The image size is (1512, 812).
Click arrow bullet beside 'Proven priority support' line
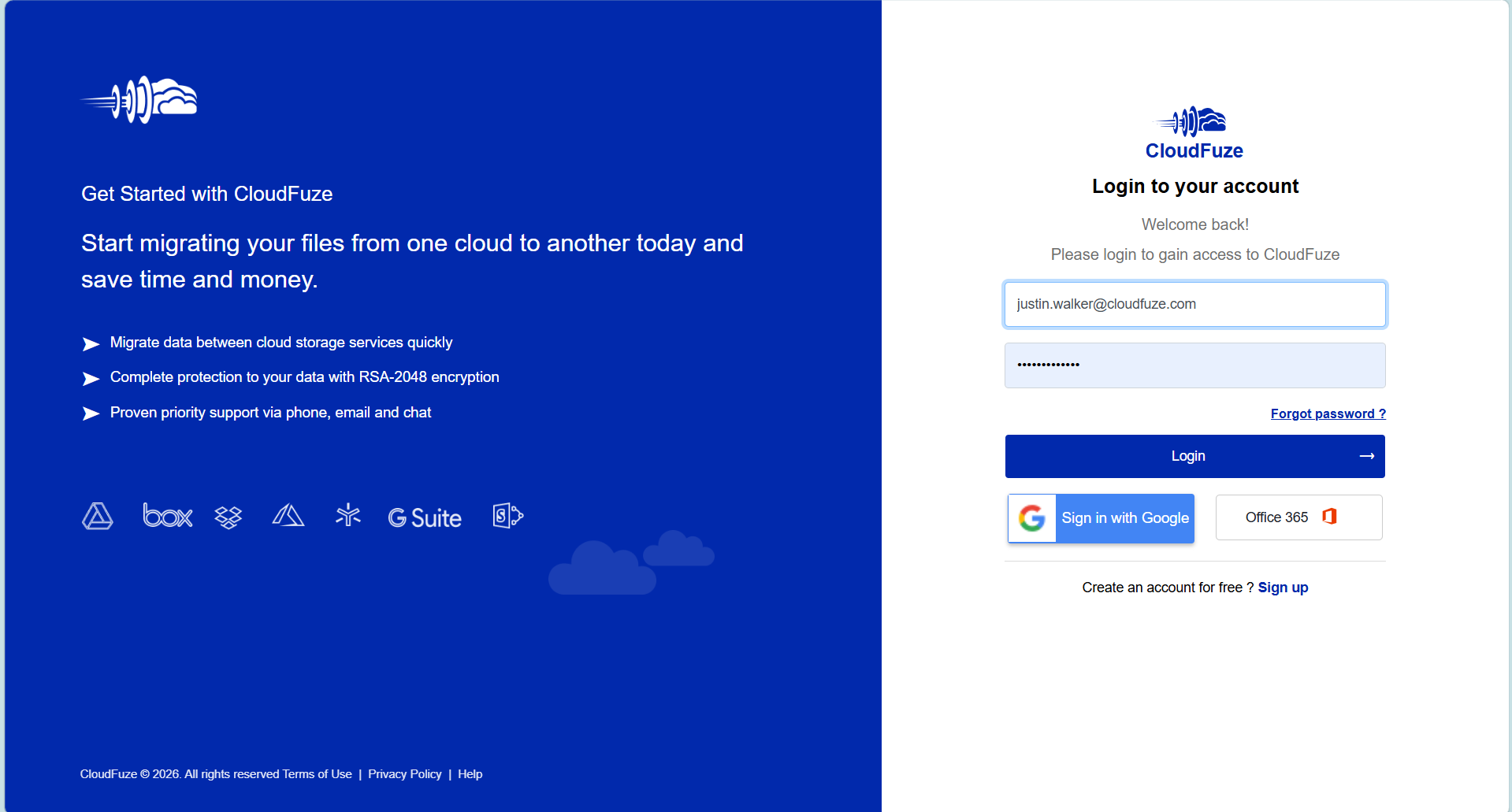click(x=91, y=413)
